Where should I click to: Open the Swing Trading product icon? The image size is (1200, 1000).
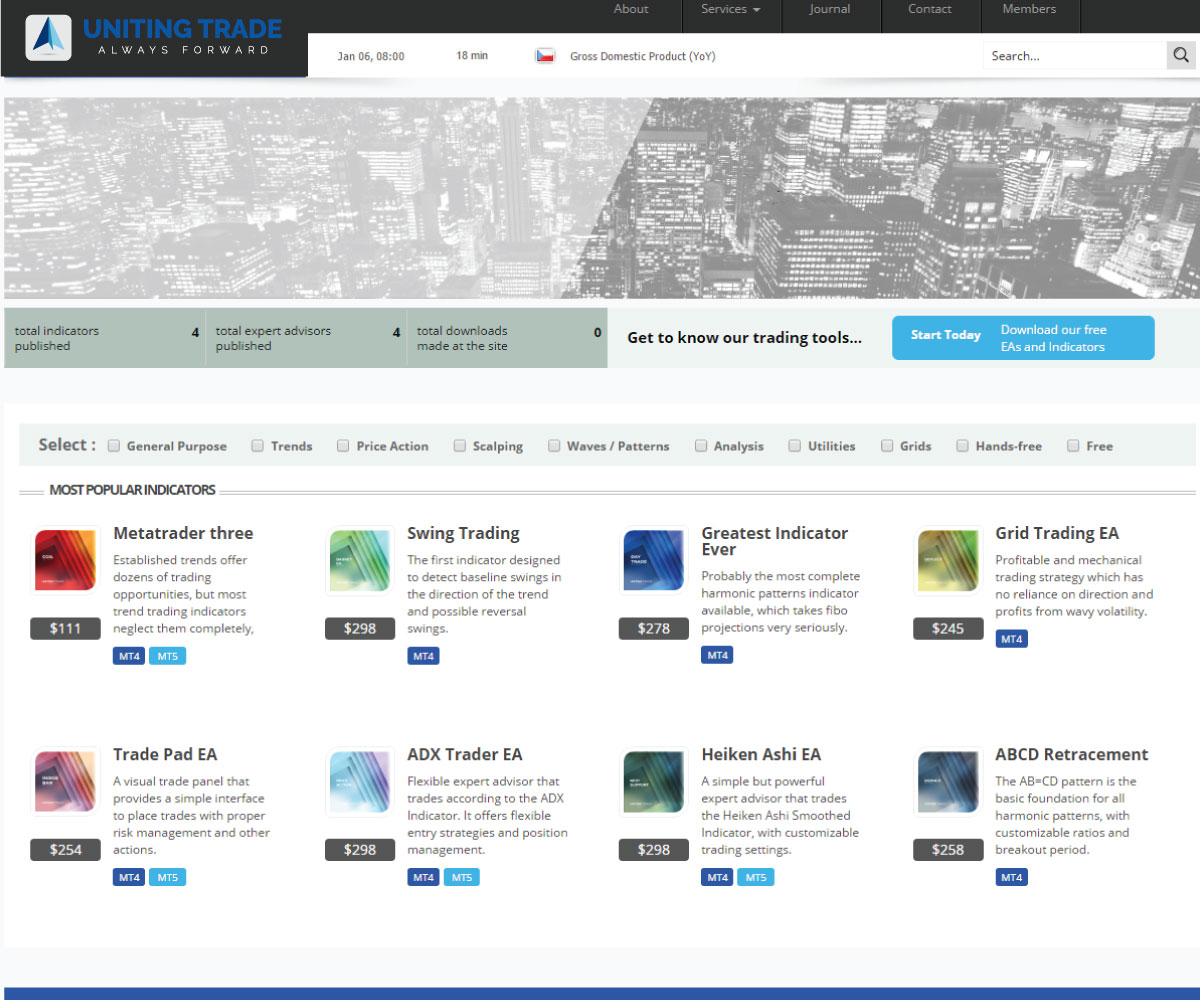point(360,560)
